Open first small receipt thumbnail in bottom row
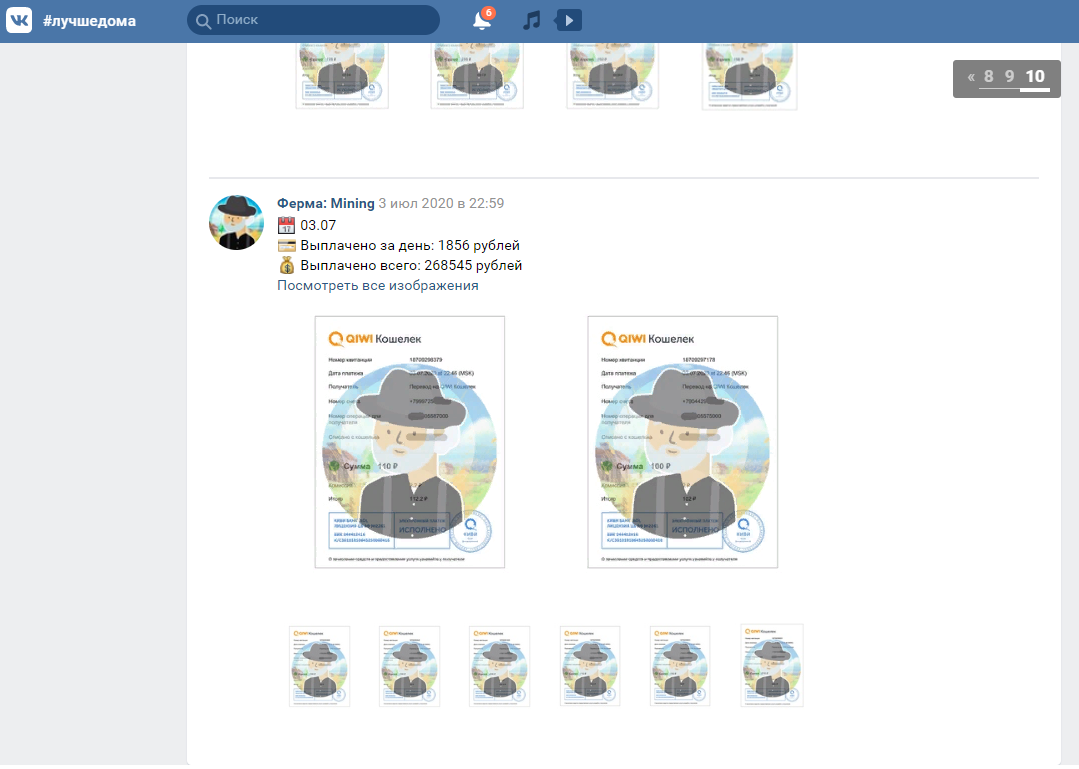1079x769 pixels. 319,666
